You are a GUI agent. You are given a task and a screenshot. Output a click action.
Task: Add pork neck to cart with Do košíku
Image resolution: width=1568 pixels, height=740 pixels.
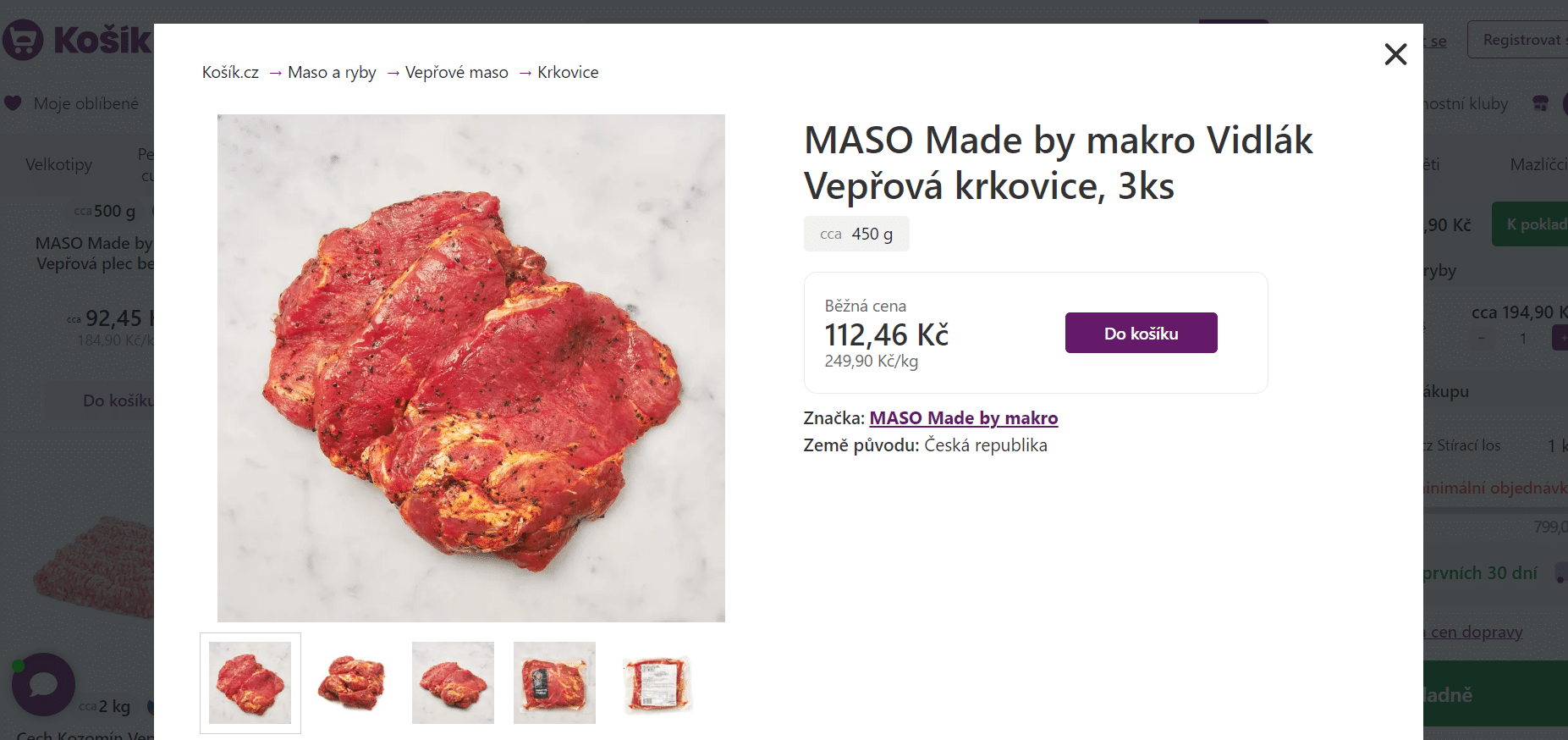(x=1141, y=333)
